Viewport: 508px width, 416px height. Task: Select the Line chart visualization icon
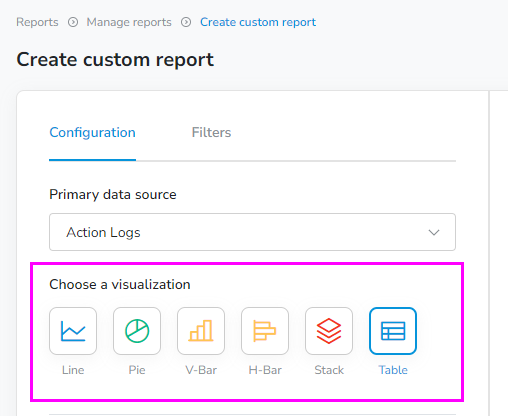coord(73,331)
